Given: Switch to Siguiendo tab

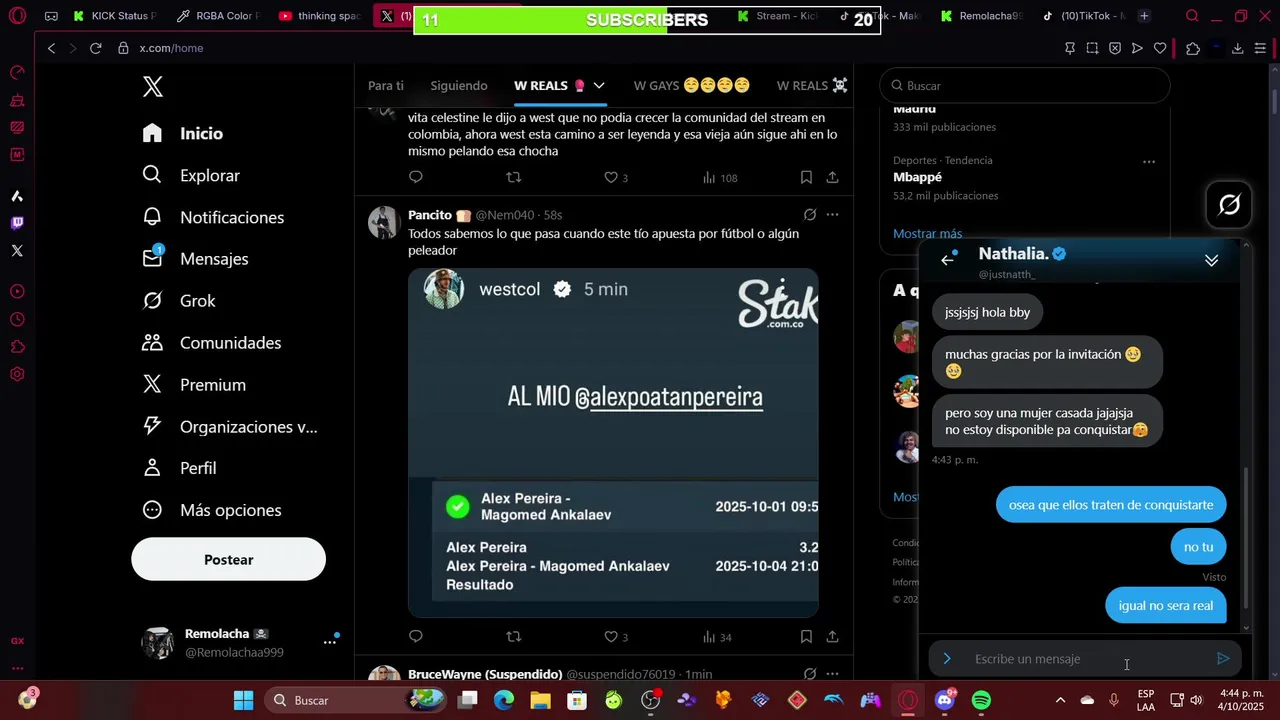Looking at the screenshot, I should [459, 86].
